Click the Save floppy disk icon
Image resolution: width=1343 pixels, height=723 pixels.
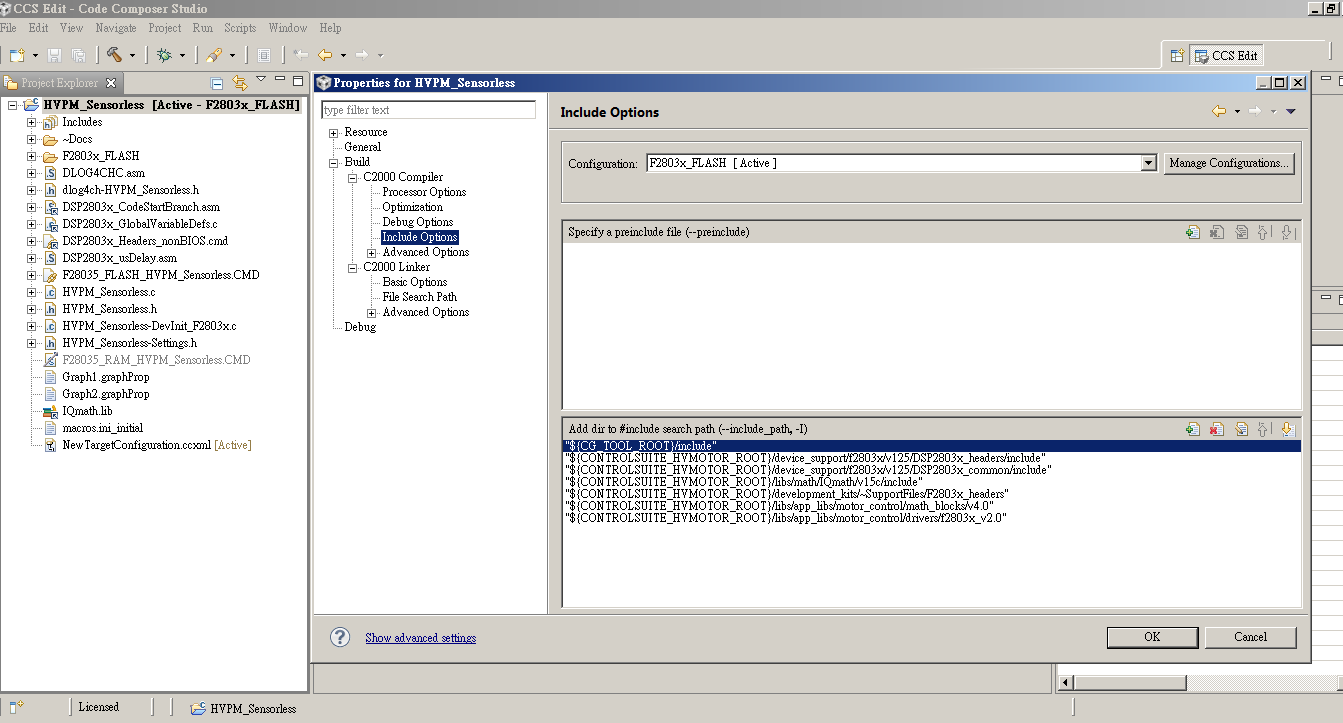pyautogui.click(x=55, y=55)
